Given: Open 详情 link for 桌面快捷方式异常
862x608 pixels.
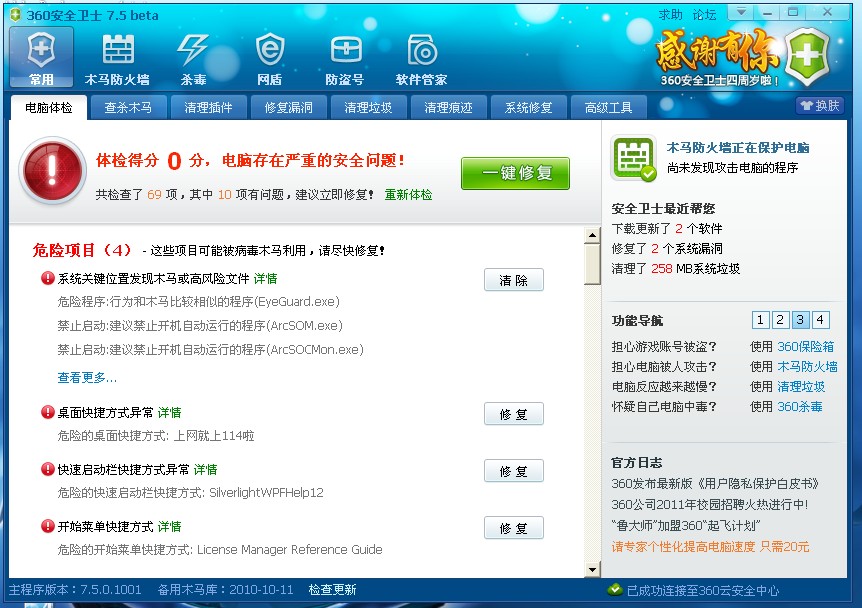Looking at the screenshot, I should pos(169,412).
